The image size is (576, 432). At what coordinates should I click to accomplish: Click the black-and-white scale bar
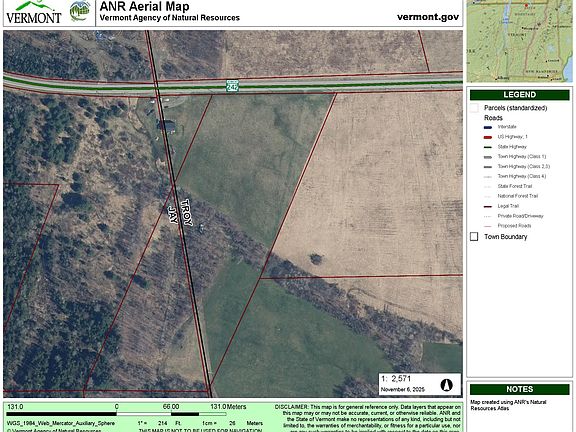[x=116, y=414]
